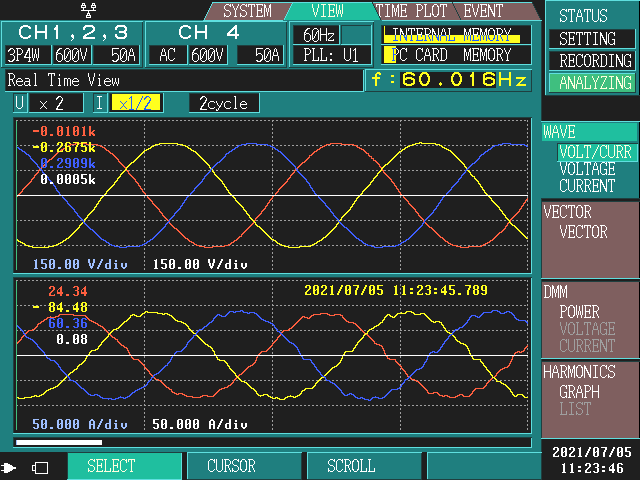This screenshot has height=480, width=640.
Task: Click the PLL: U1 source setting
Action: click(331, 55)
